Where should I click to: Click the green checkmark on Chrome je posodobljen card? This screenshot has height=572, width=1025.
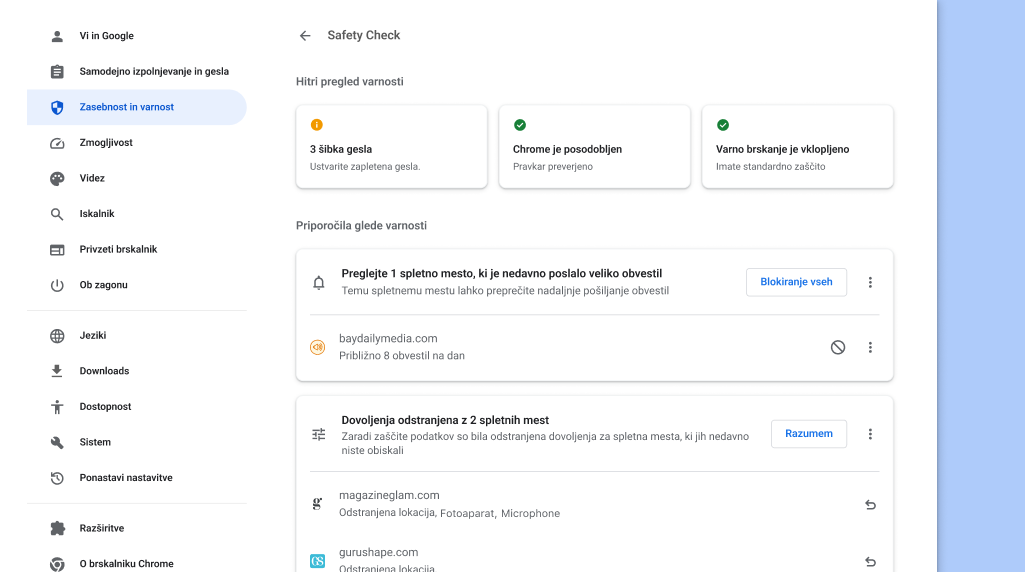520,125
